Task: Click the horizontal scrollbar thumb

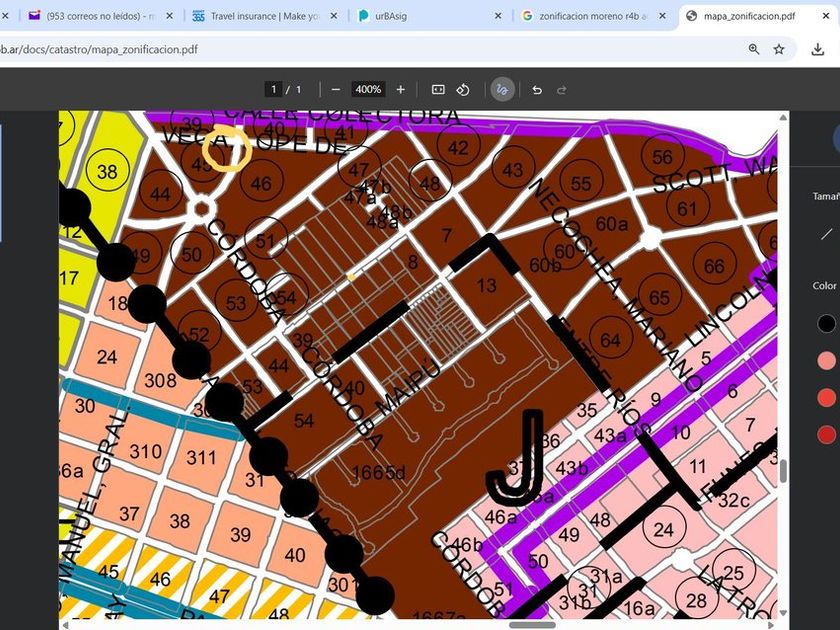Action: (x=532, y=625)
